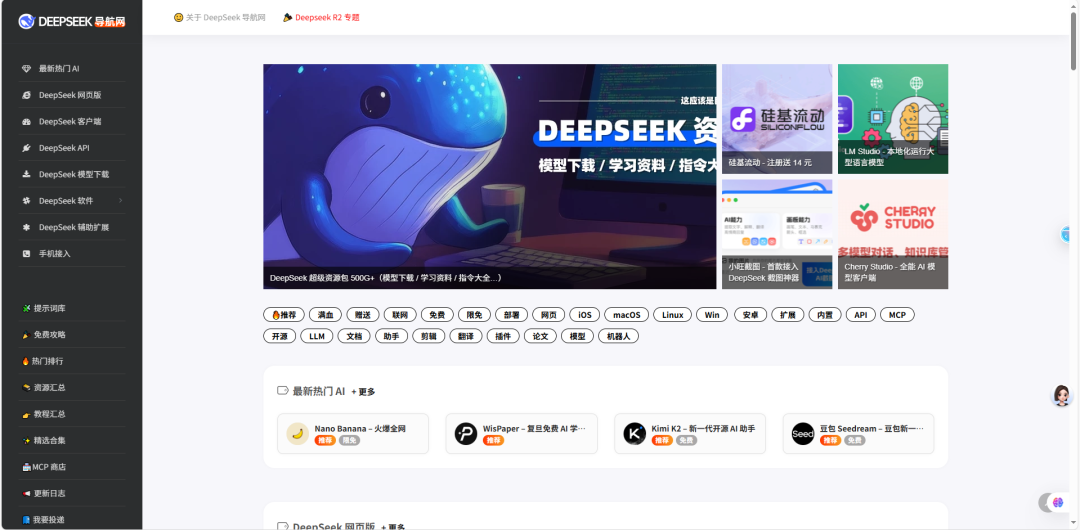Viewport: 1080px width, 530px height.
Task: Select the 扩展 tag
Action: (787, 315)
